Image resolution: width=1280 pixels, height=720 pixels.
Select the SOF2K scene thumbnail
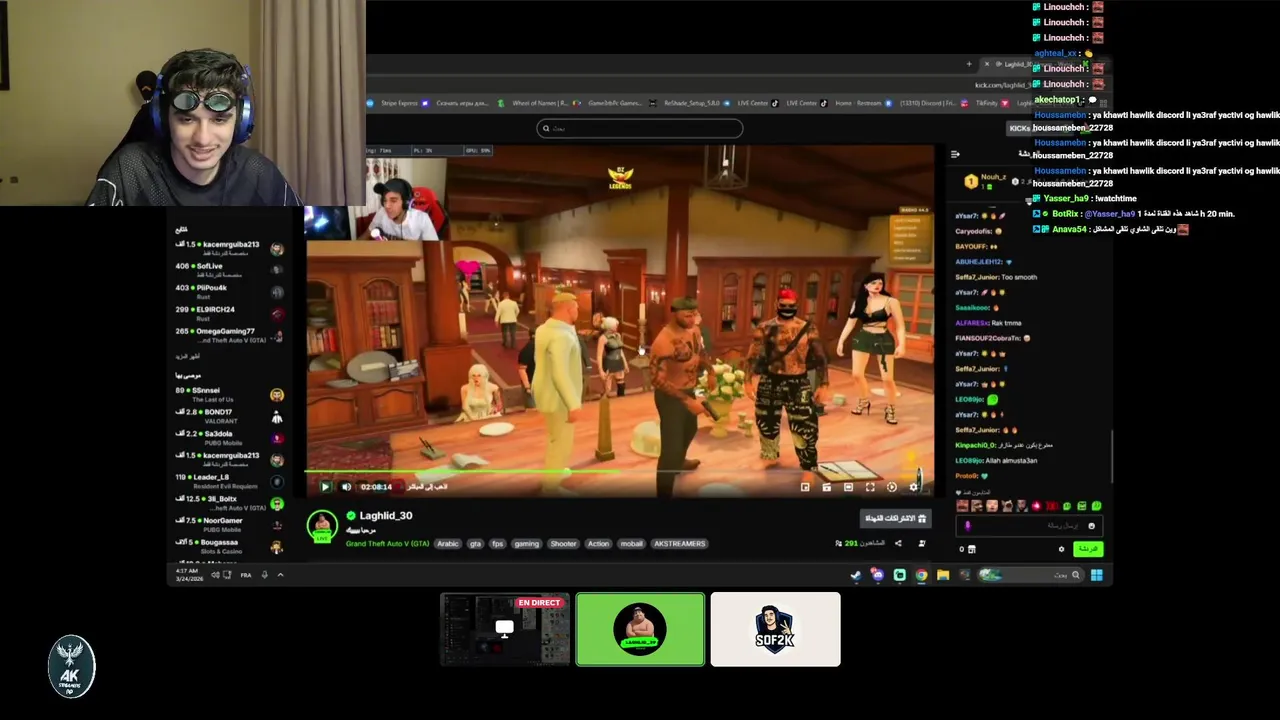click(776, 629)
